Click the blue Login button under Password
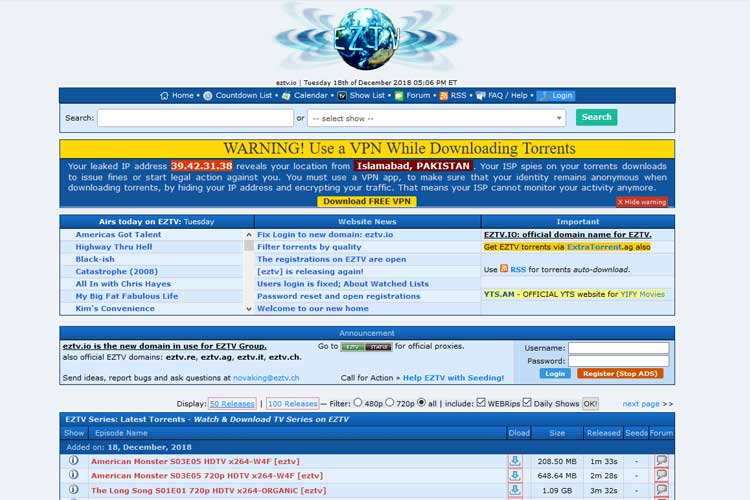Image resolution: width=750 pixels, height=500 pixels. tap(555, 374)
